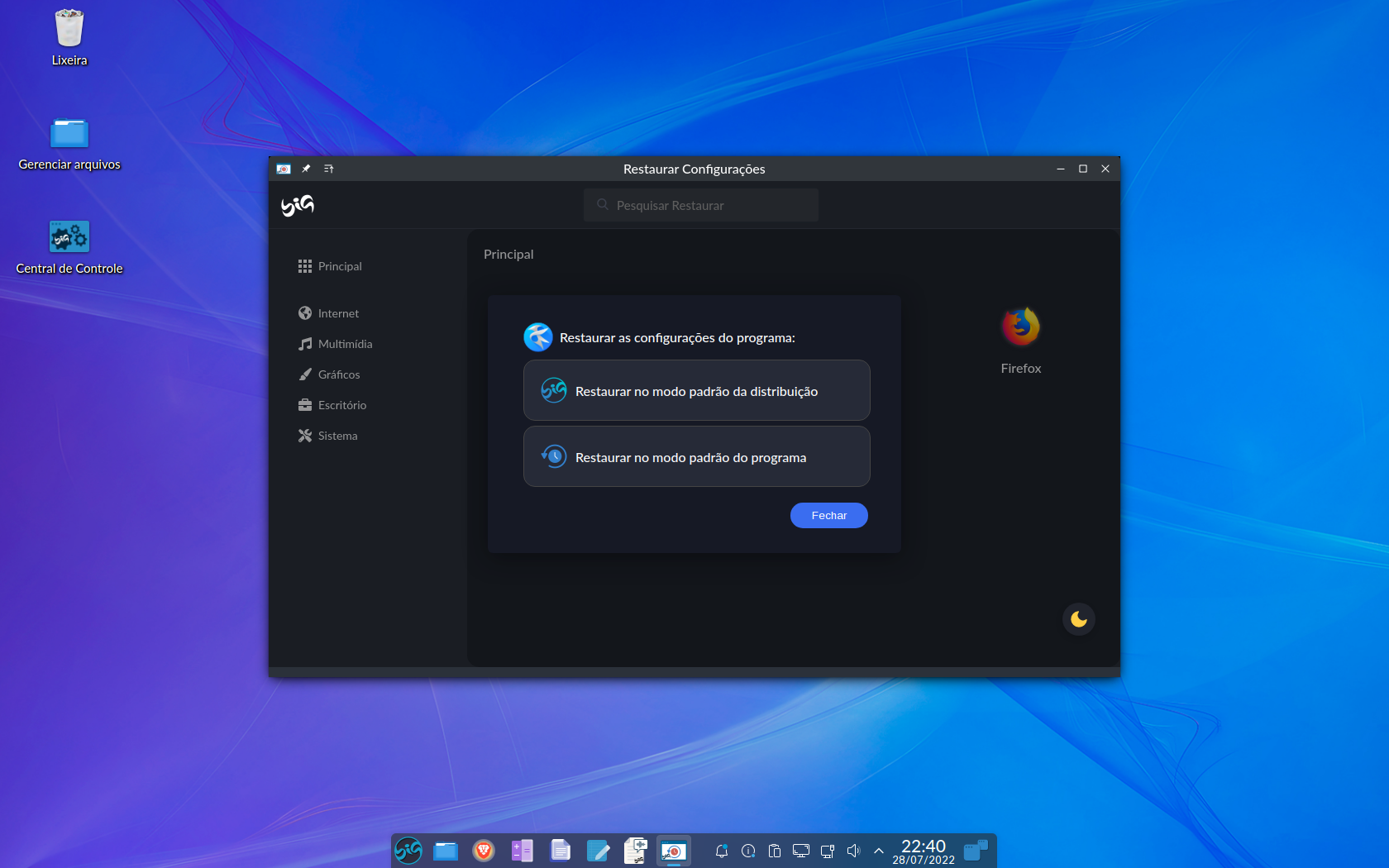Screen dimensions: 1389x868
Task: Open notifications bell in system tray
Action: tap(722, 851)
